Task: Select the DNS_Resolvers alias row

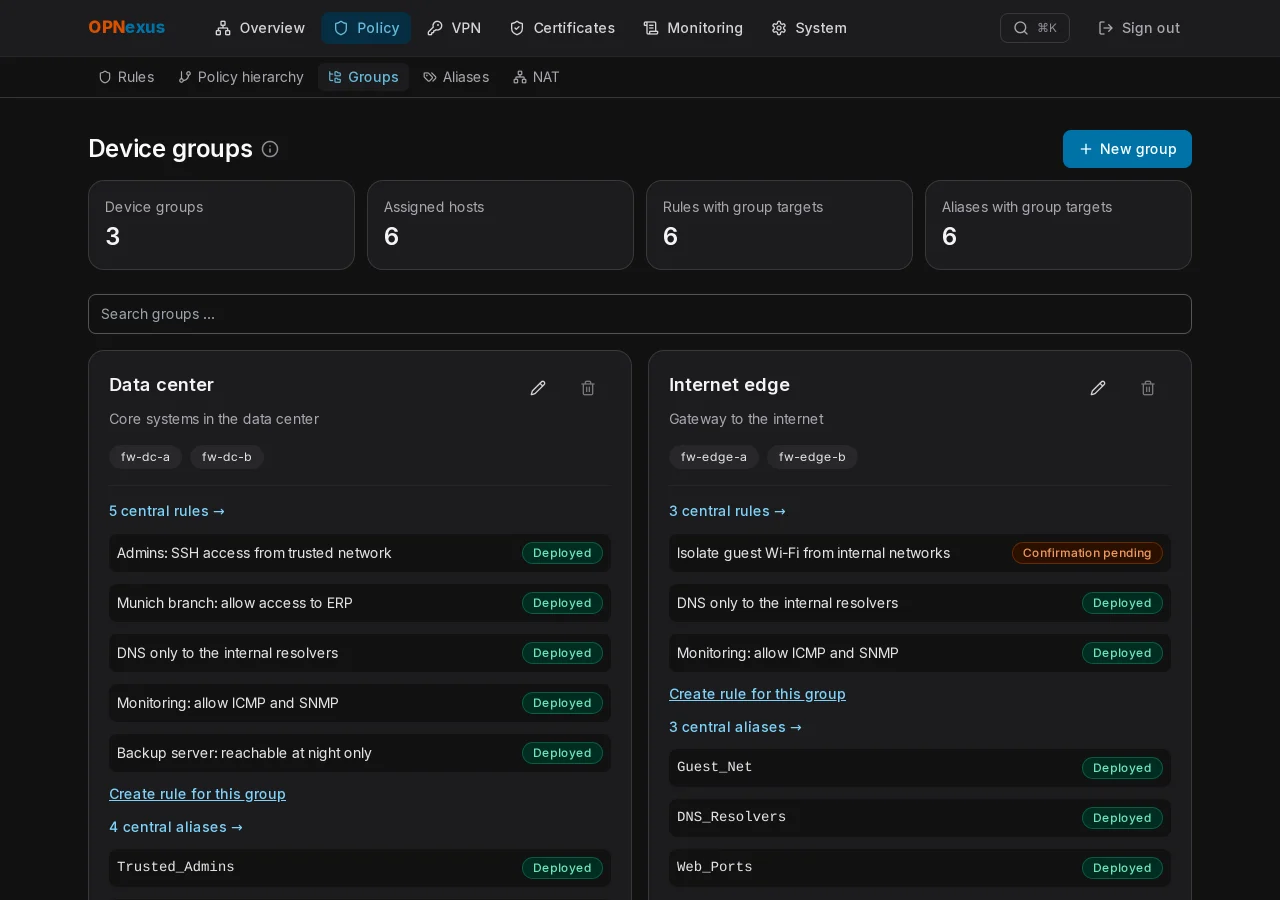Action: pos(920,818)
